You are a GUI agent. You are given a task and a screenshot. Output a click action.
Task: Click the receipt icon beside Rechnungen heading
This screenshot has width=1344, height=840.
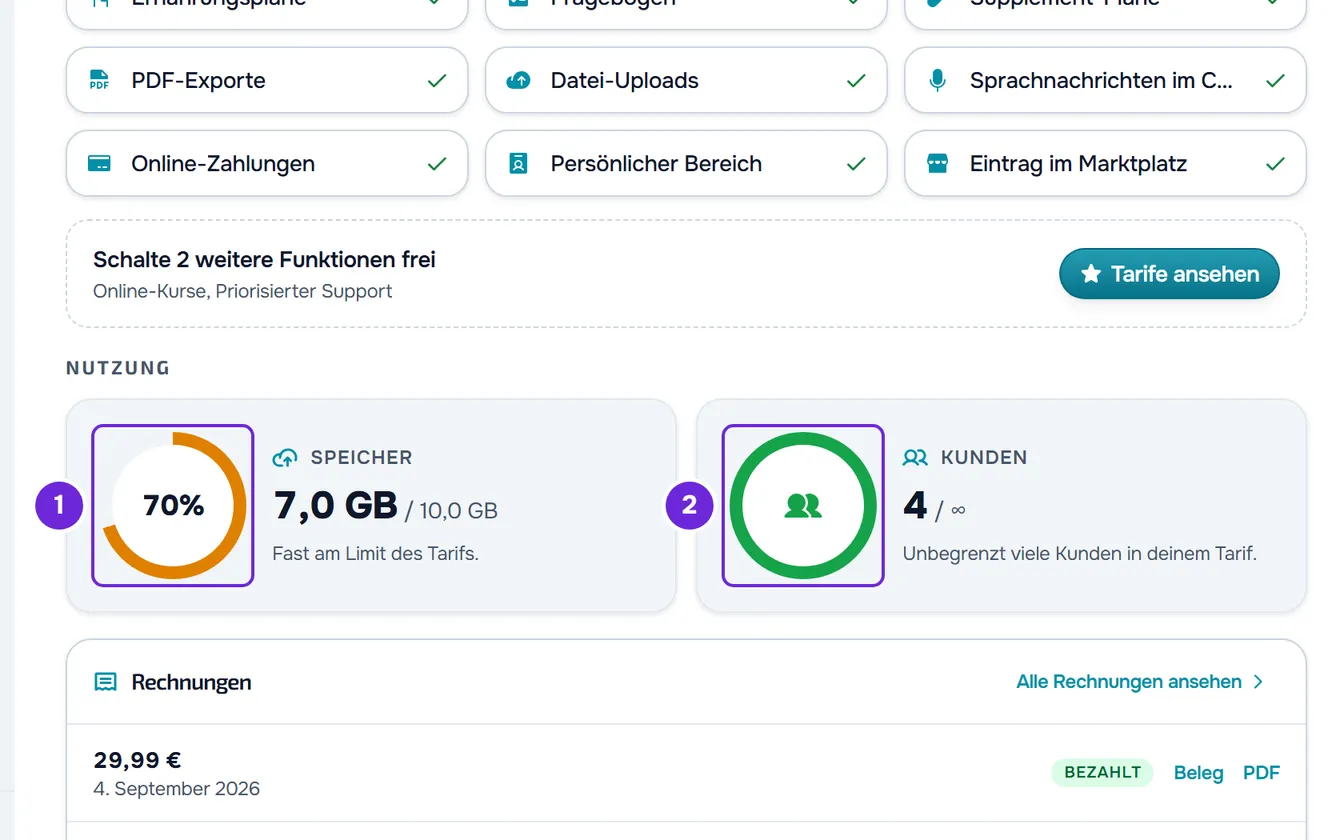[105, 682]
